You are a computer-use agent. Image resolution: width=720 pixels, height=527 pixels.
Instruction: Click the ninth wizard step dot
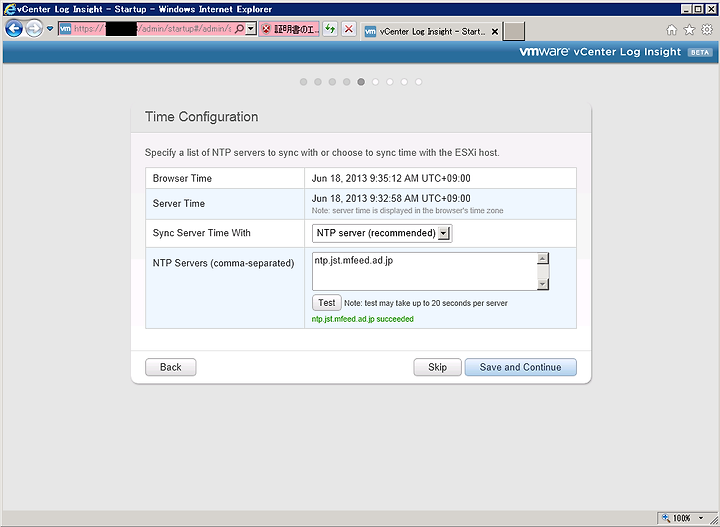click(x=419, y=82)
